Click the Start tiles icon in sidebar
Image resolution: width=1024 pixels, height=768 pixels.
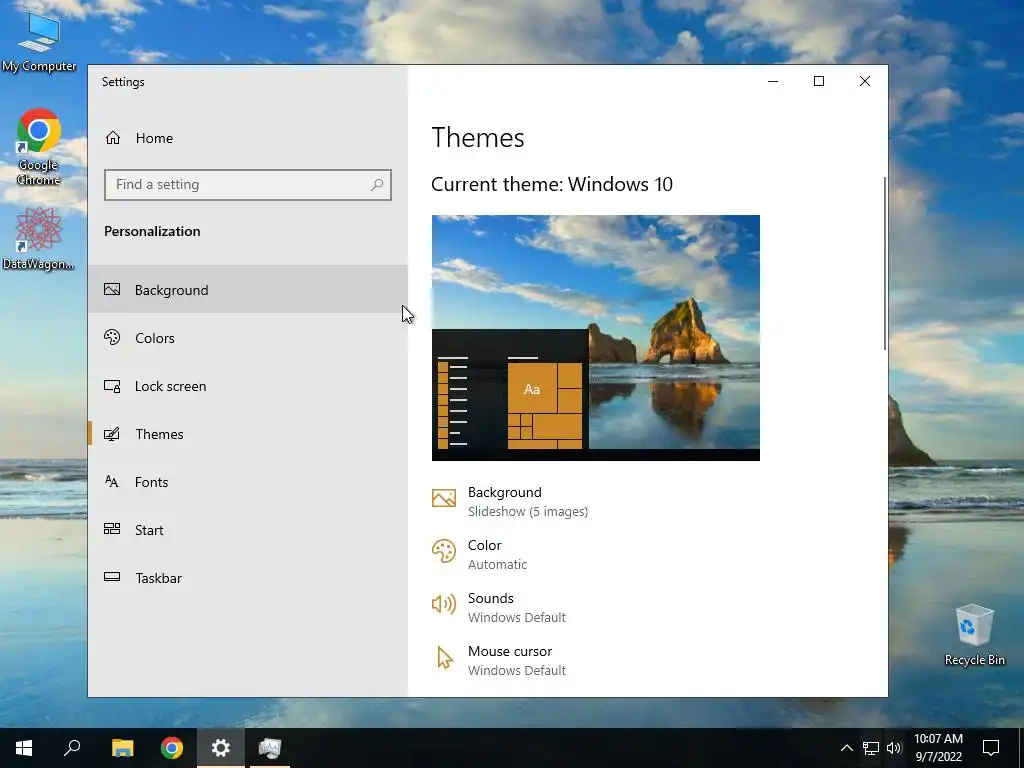click(112, 529)
